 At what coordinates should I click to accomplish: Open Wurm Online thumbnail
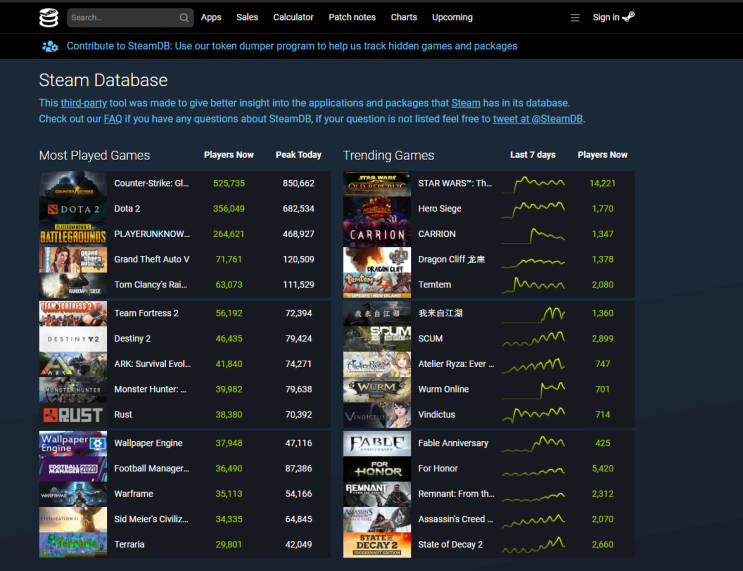tap(377, 390)
